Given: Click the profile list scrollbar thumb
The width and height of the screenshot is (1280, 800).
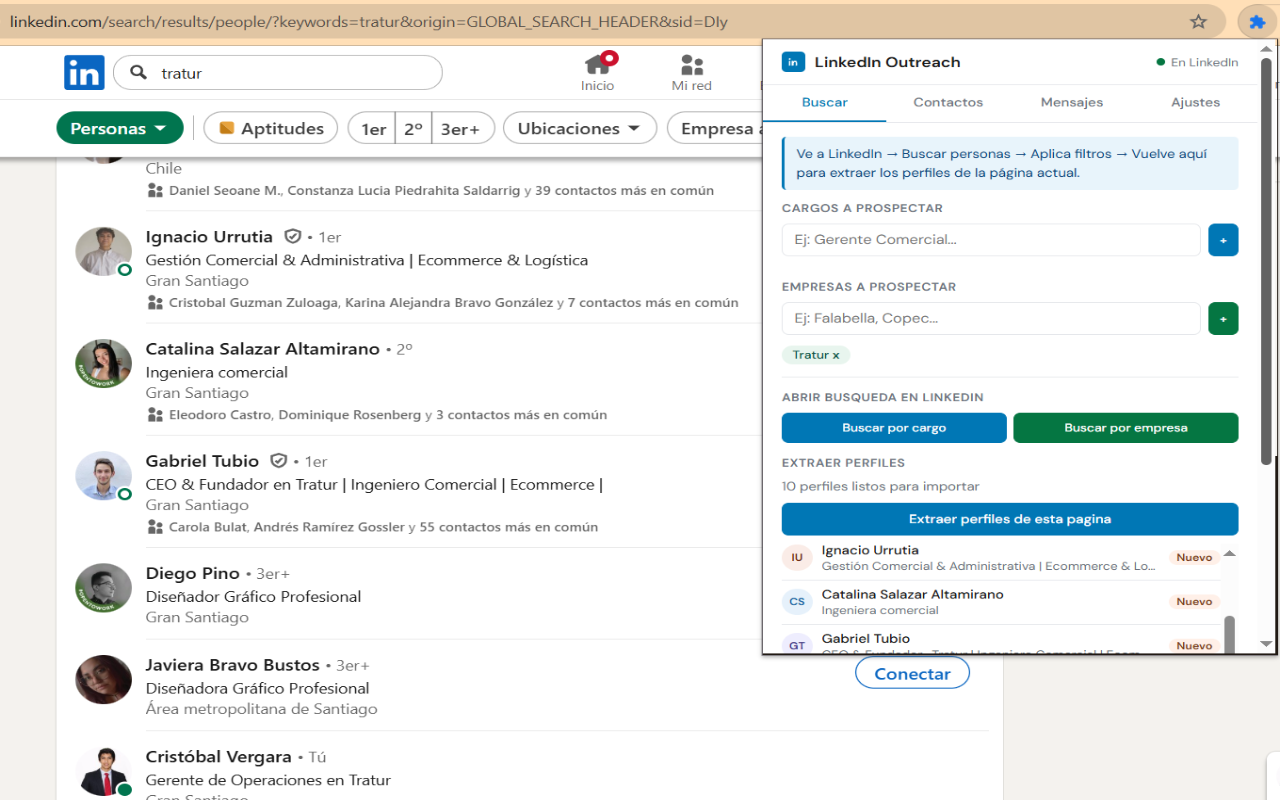Looking at the screenshot, I should coord(1229,634).
